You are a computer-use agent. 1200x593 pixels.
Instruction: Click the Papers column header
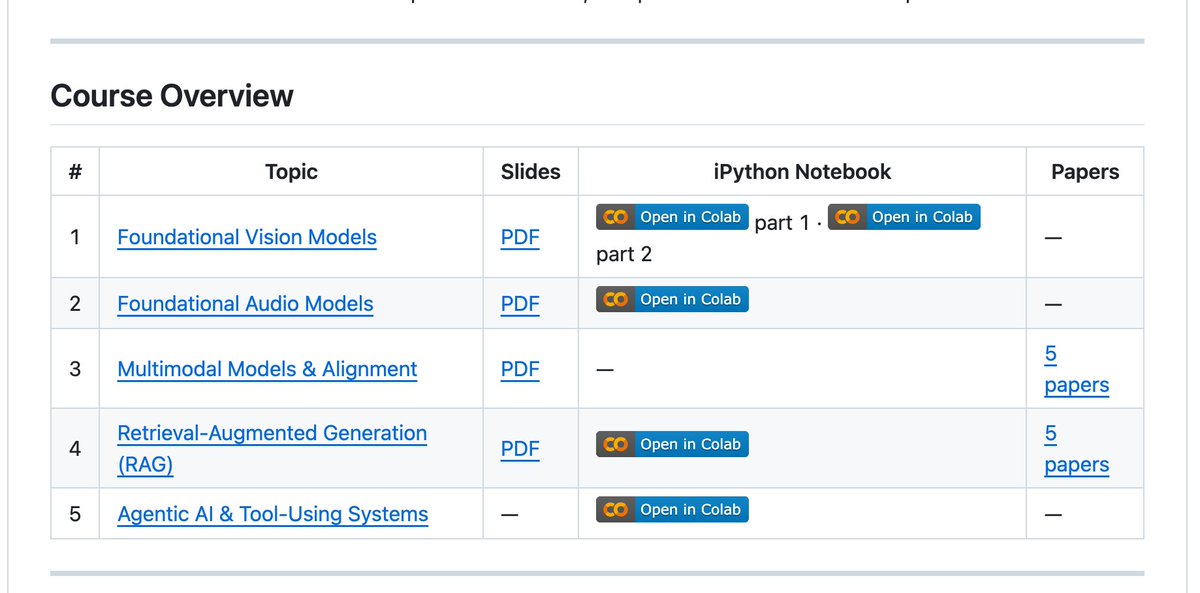point(1085,172)
